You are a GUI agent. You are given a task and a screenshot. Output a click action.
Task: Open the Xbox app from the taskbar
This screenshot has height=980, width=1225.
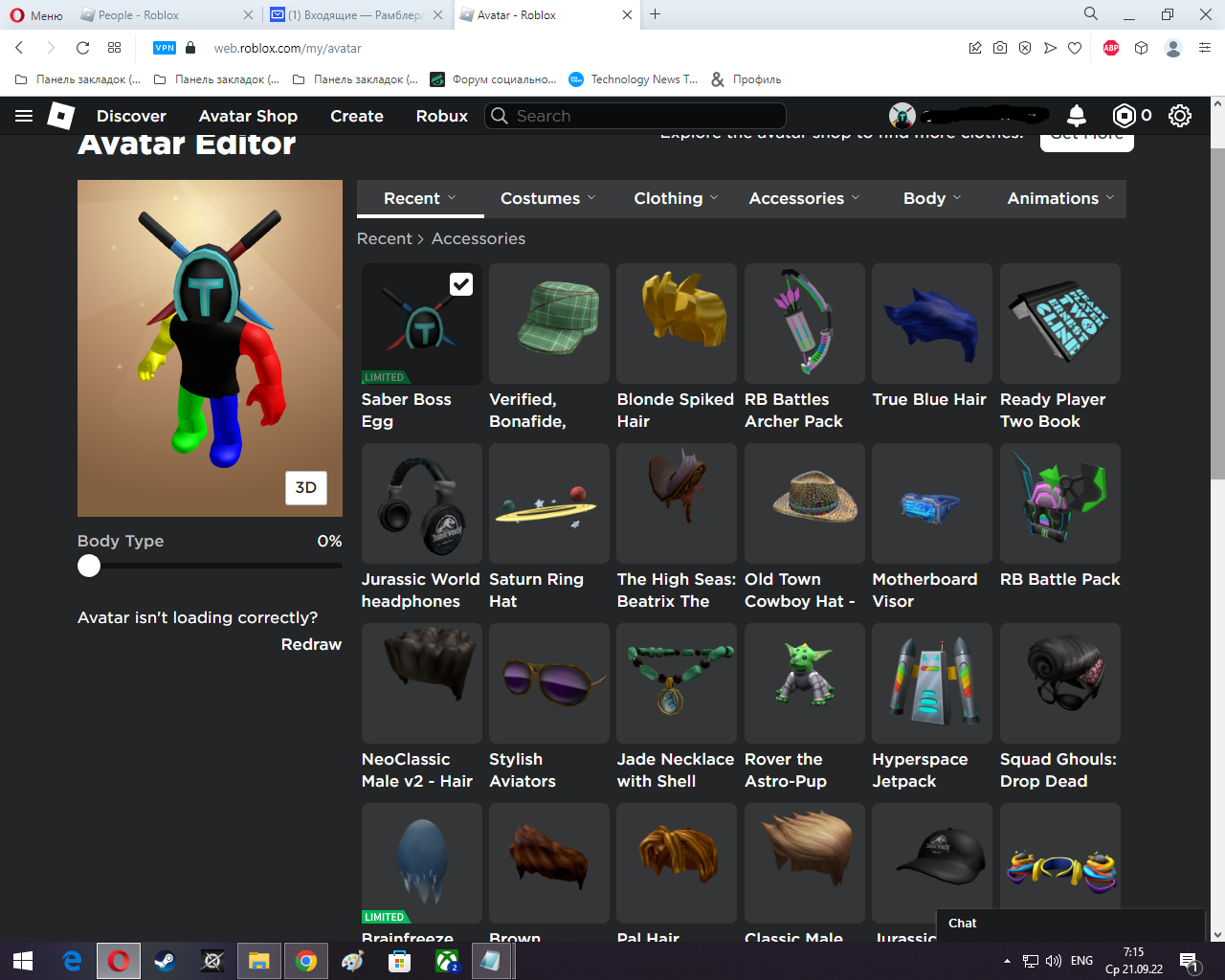point(447,961)
